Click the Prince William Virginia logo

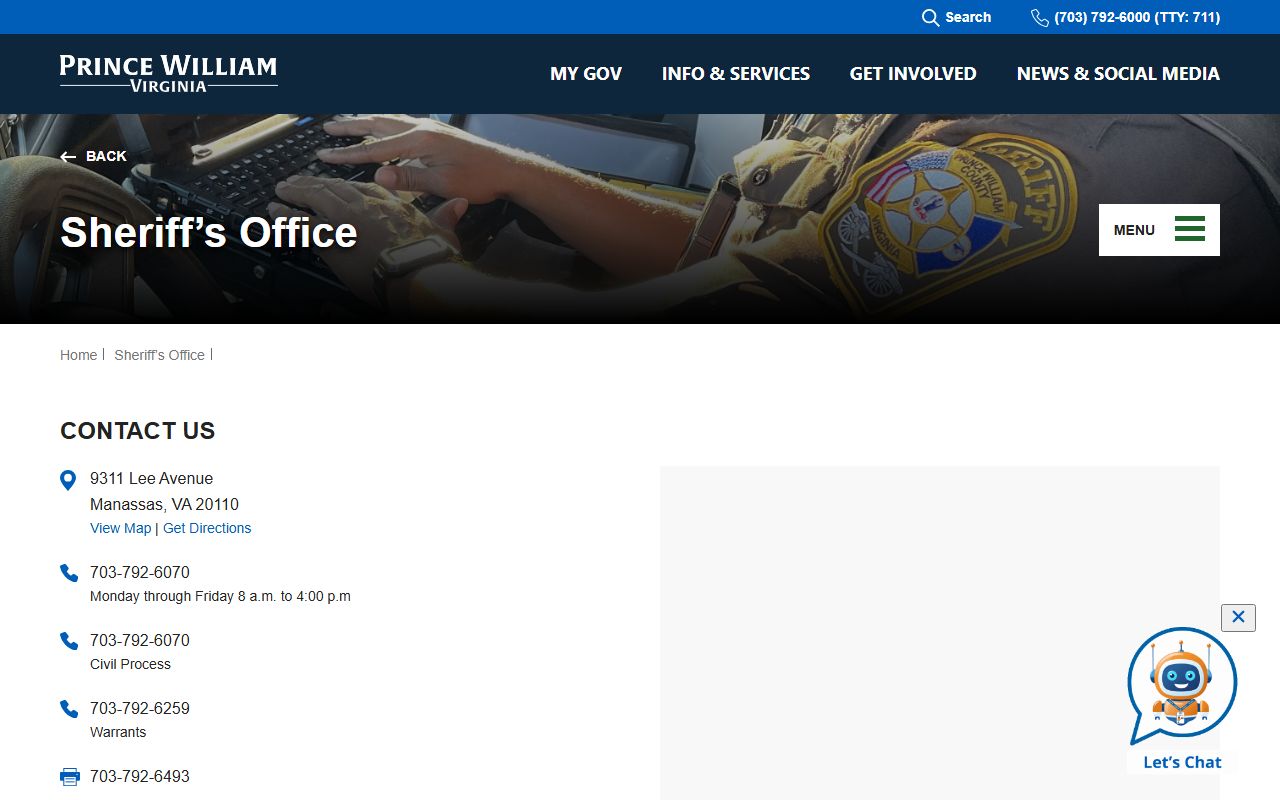168,73
